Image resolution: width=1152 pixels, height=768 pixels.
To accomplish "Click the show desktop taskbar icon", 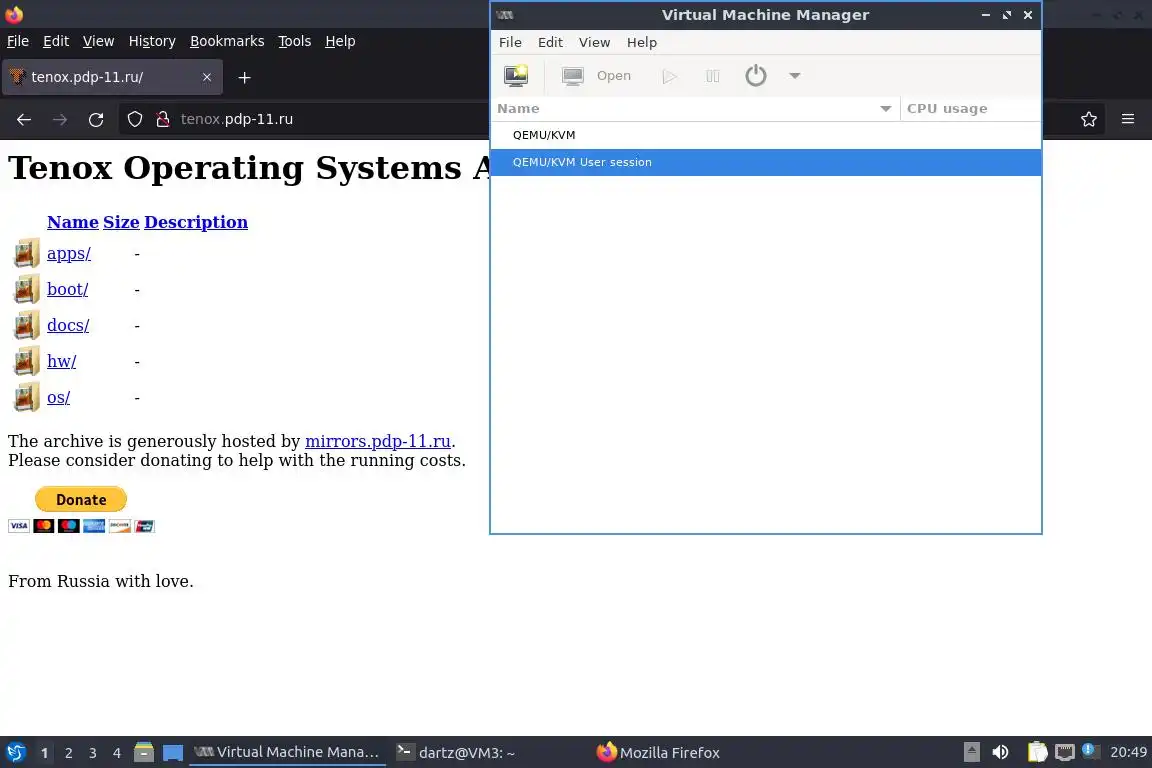I will pyautogui.click(x=173, y=753).
